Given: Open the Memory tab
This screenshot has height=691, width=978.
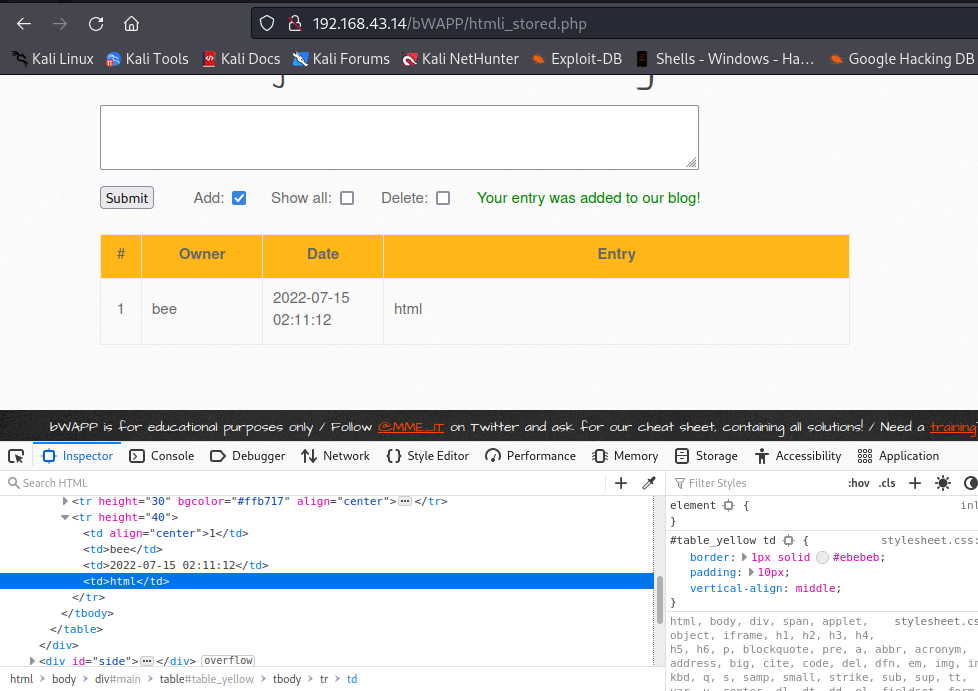Looking at the screenshot, I should point(625,456).
